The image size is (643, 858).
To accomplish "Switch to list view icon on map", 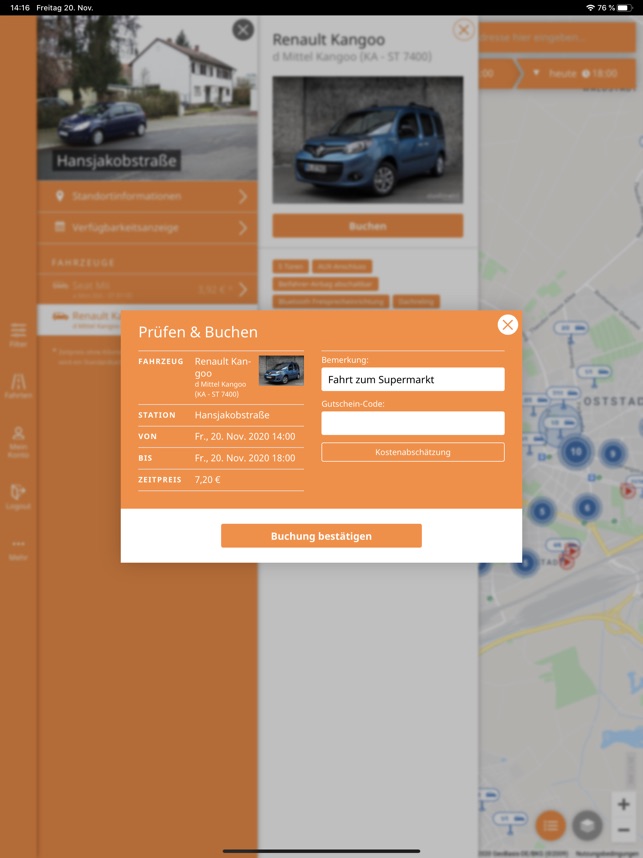I will point(551,825).
